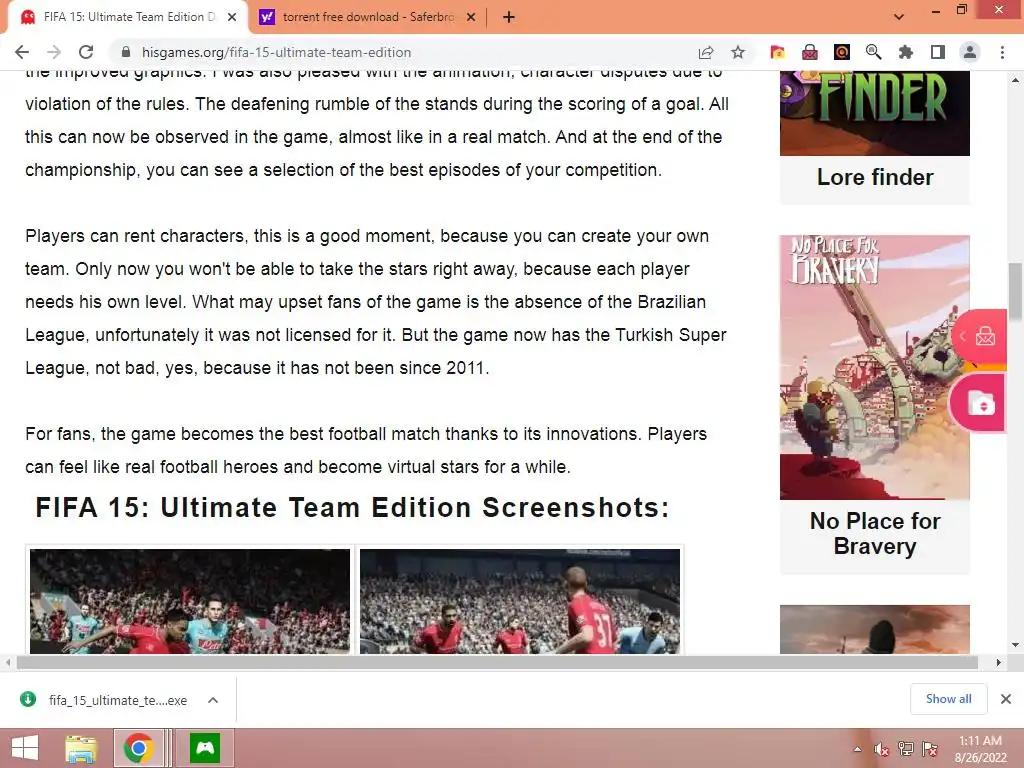Open the No Place for Bravery link

tap(874, 534)
